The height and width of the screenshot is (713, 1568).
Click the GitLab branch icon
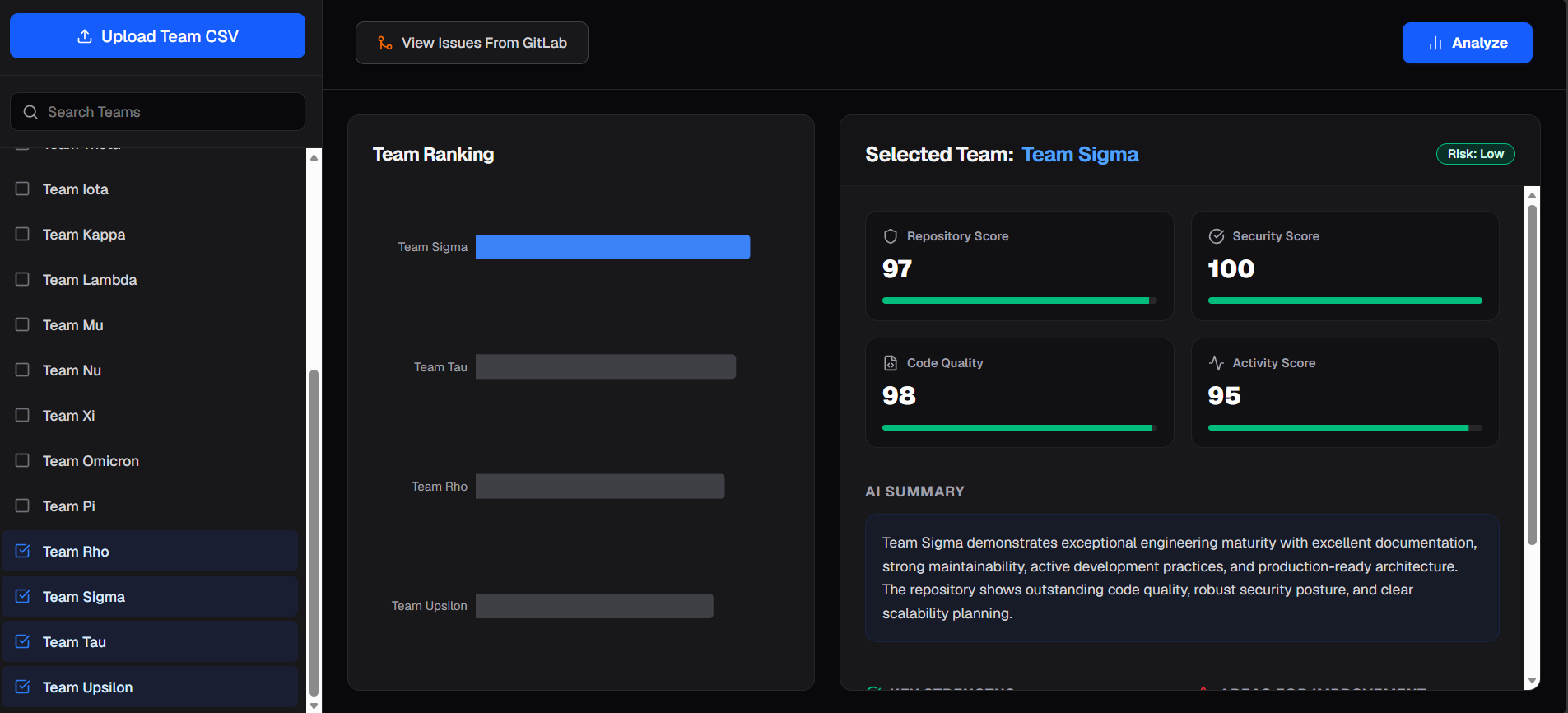coord(384,43)
